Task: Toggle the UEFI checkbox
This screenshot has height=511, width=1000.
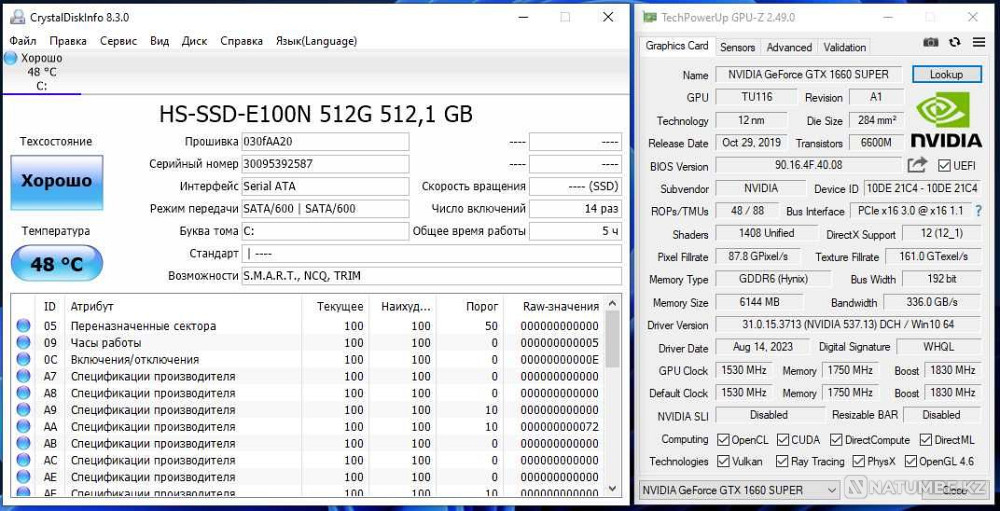Action: point(944,166)
